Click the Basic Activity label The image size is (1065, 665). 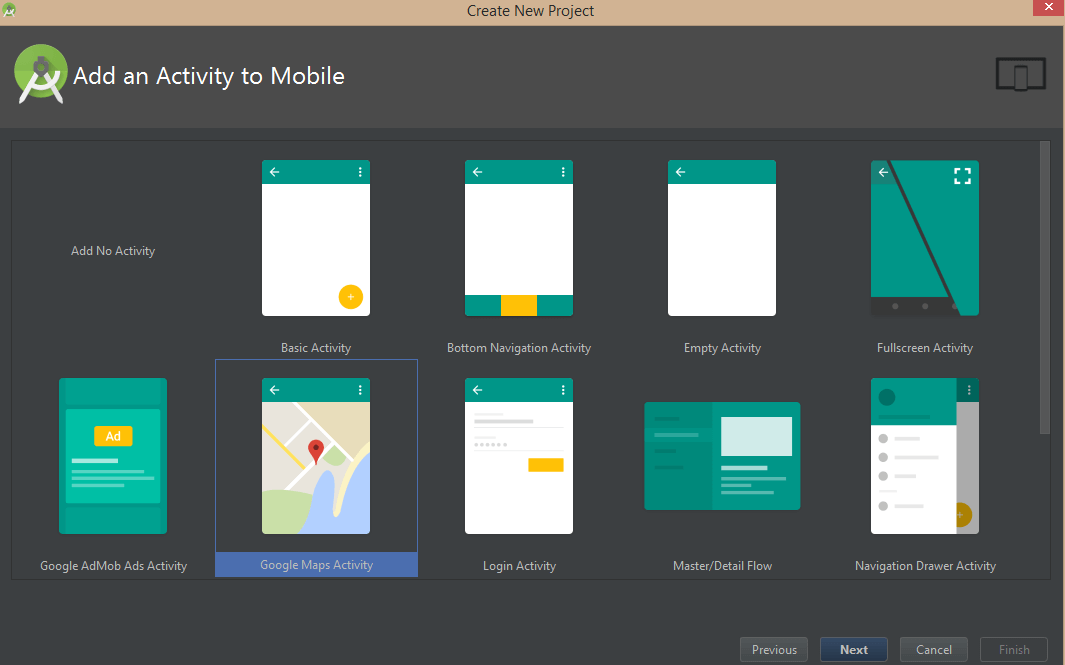click(316, 348)
